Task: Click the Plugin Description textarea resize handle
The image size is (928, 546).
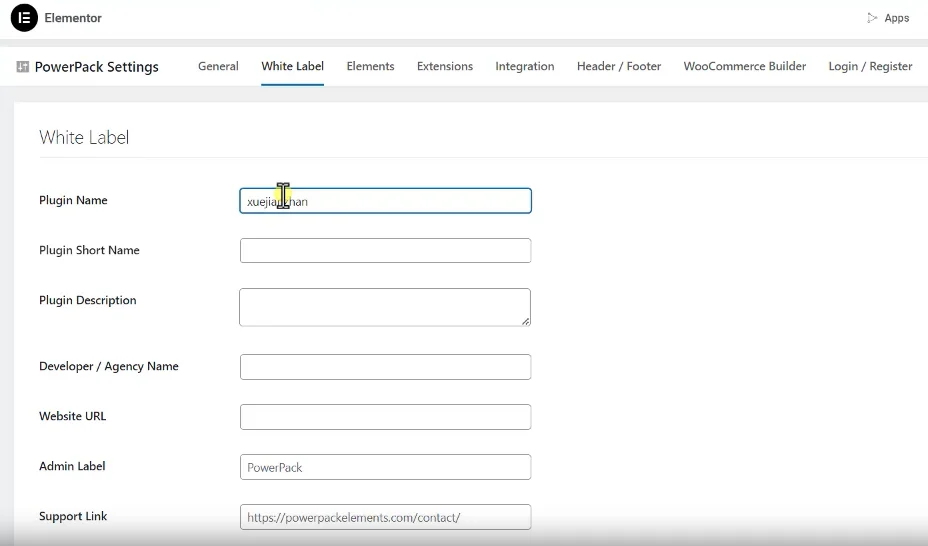Action: [x=526, y=321]
